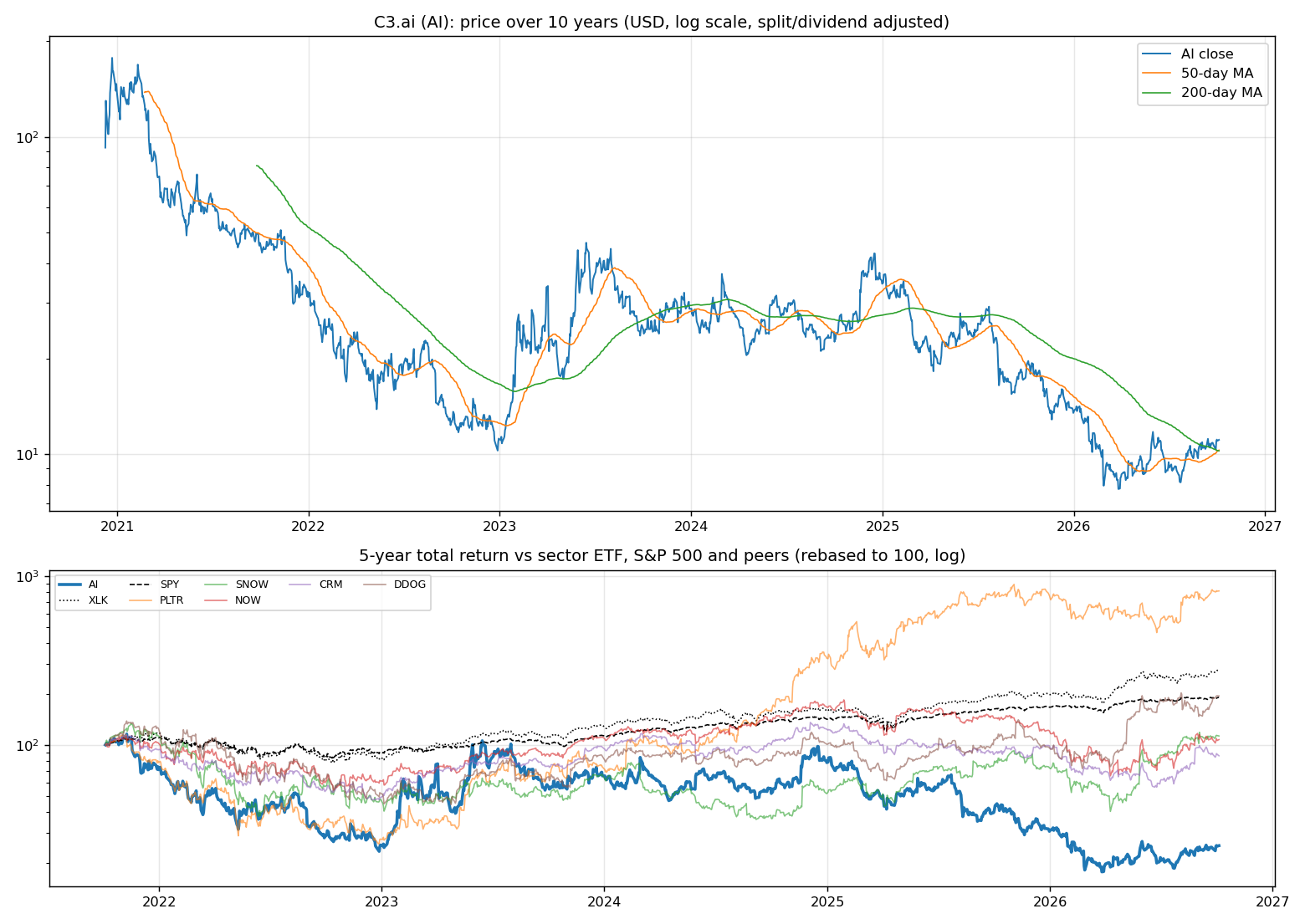Click the 2023 tick label on the top chart x-axis
1305x924 pixels.
coord(499,526)
